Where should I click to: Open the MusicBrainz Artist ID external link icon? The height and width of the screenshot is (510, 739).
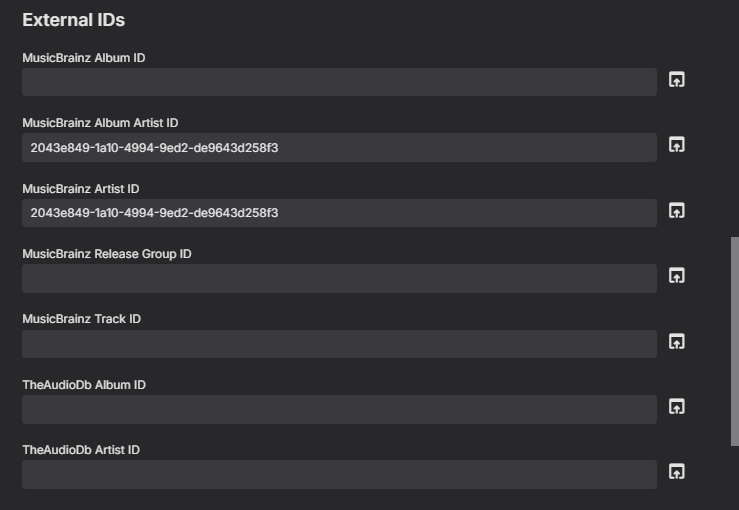click(677, 211)
